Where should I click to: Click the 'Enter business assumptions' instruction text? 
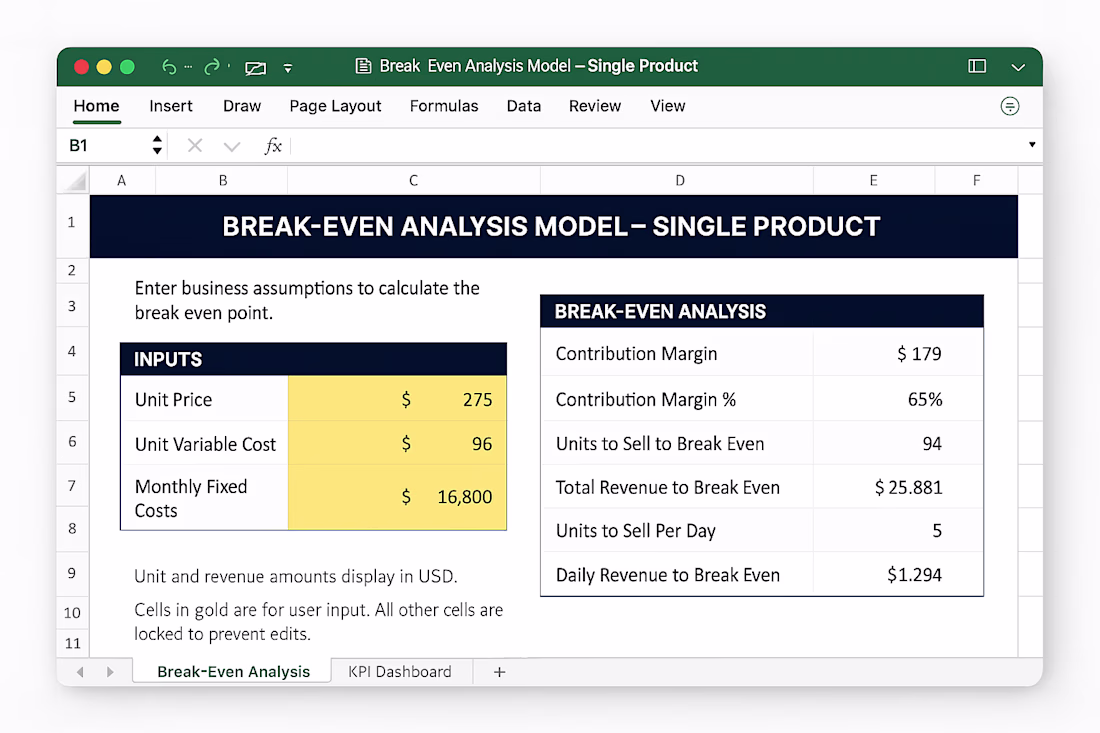coord(307,300)
